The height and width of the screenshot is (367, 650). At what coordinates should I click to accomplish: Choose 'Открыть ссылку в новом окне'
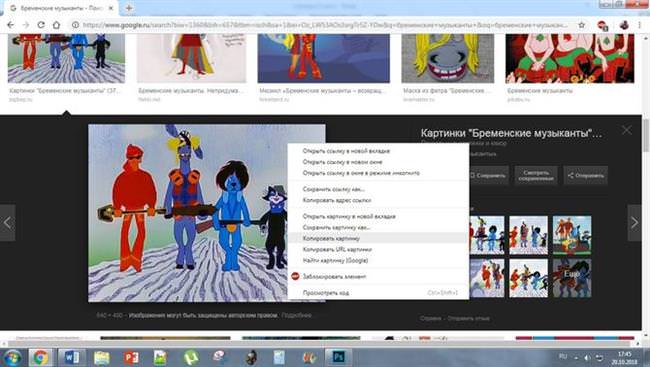coord(342,162)
